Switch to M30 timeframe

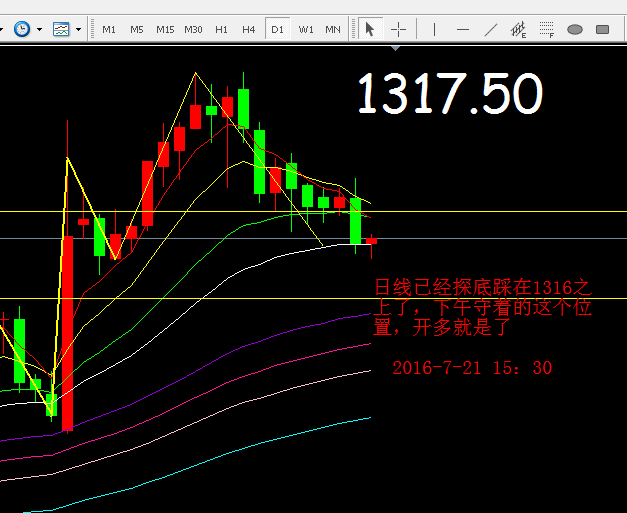click(x=193, y=30)
